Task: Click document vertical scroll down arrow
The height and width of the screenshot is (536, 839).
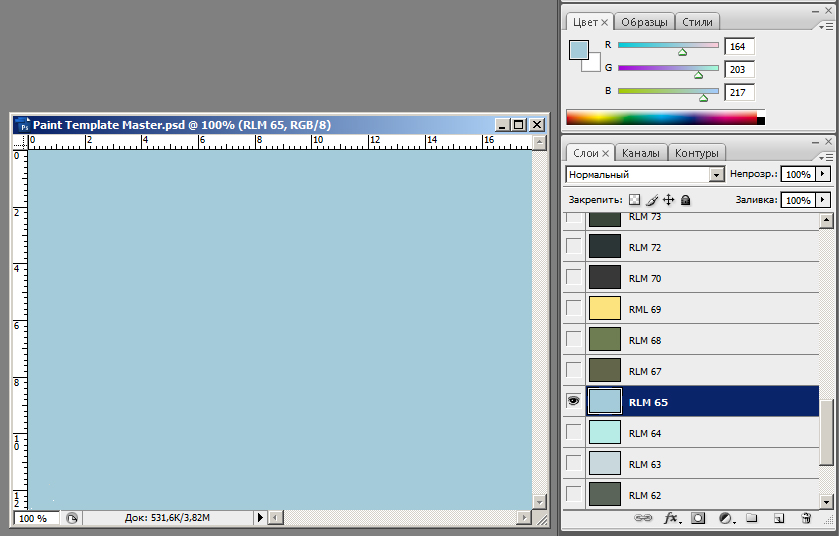Action: coord(539,502)
